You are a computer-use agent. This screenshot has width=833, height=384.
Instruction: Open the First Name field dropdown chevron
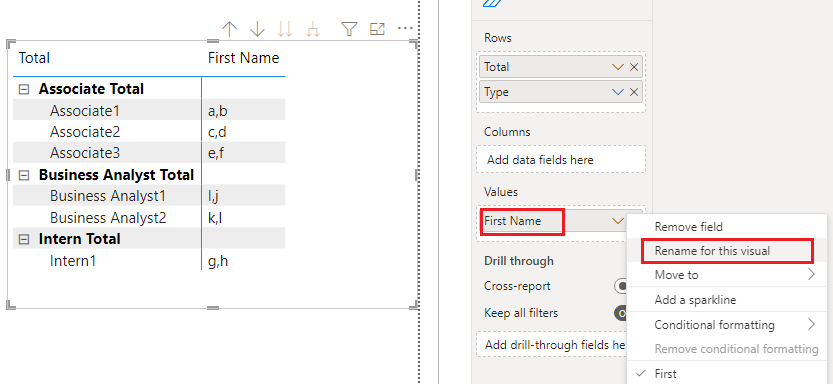(618, 221)
